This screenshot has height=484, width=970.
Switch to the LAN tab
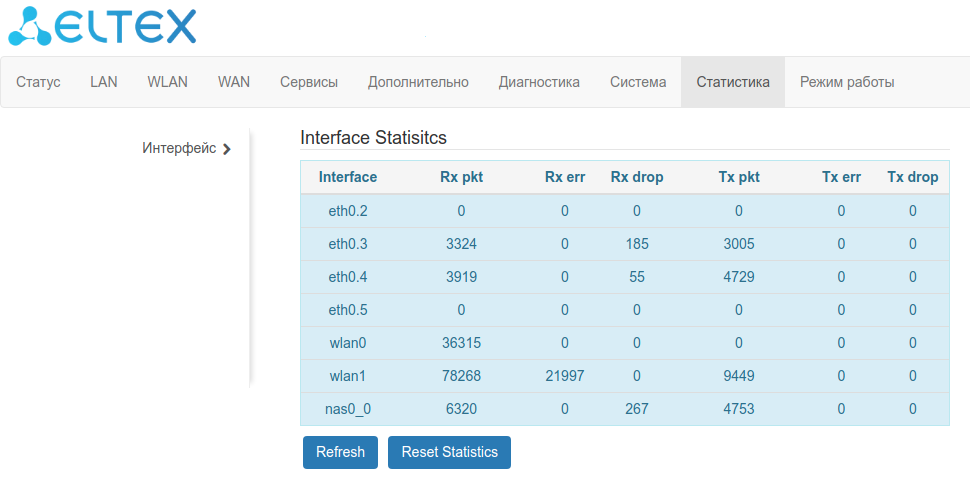click(x=104, y=82)
